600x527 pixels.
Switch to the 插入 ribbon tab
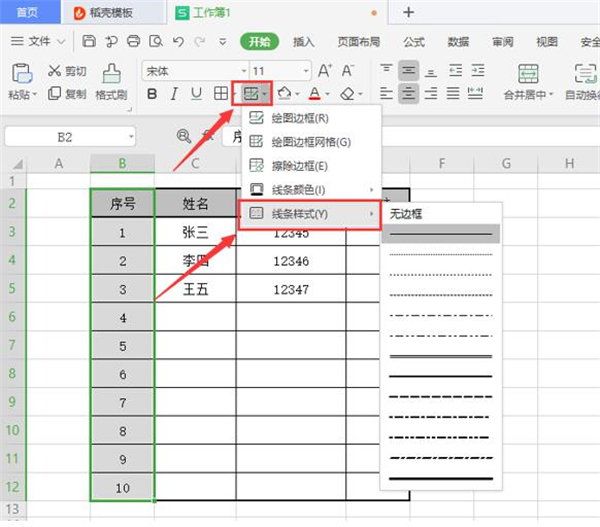[x=304, y=42]
